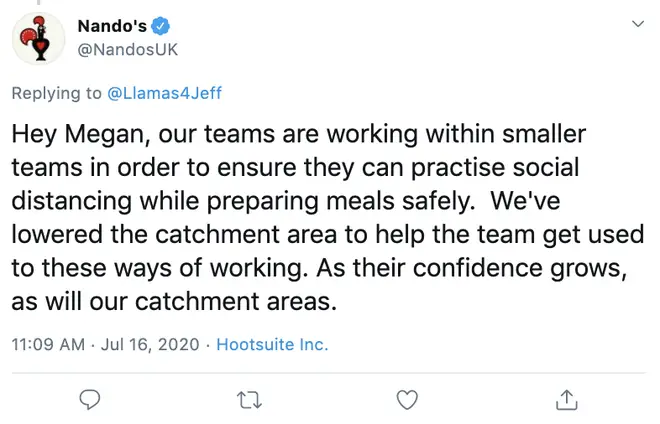Follow the Hootsuite Inc. source link
Viewport: 660px width, 424px height.
click(272, 344)
